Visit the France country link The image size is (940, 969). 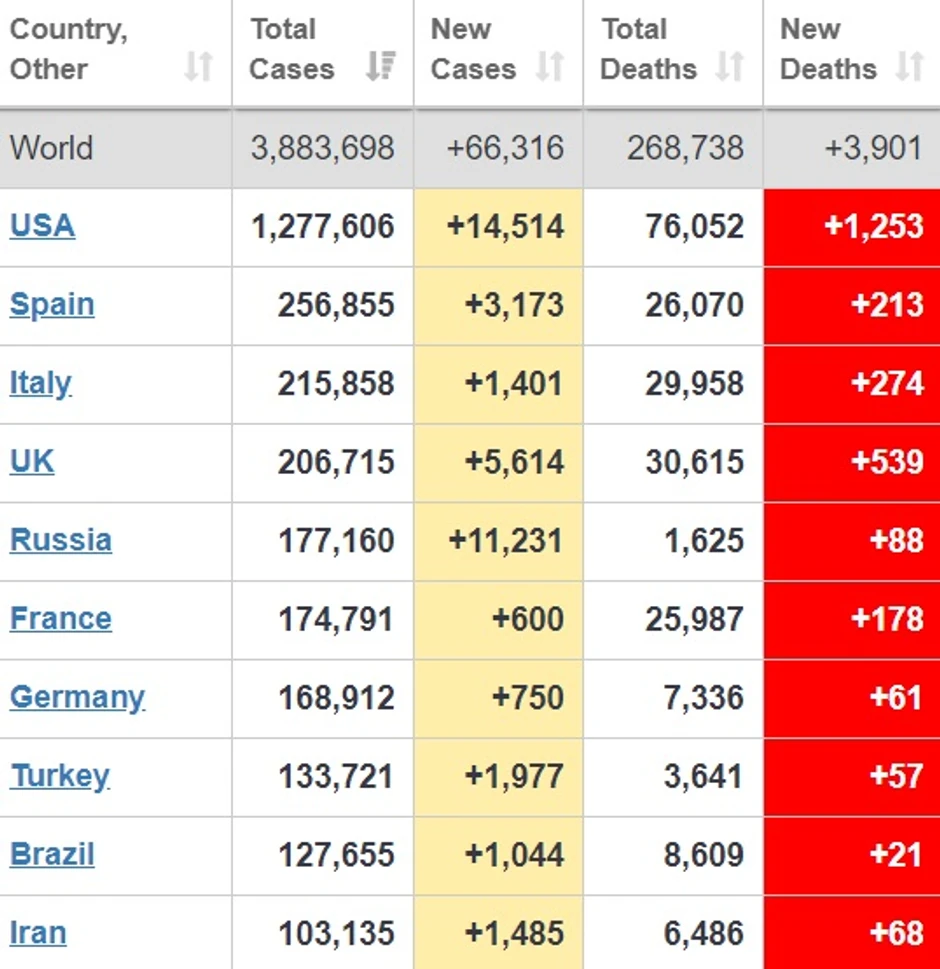pos(61,619)
